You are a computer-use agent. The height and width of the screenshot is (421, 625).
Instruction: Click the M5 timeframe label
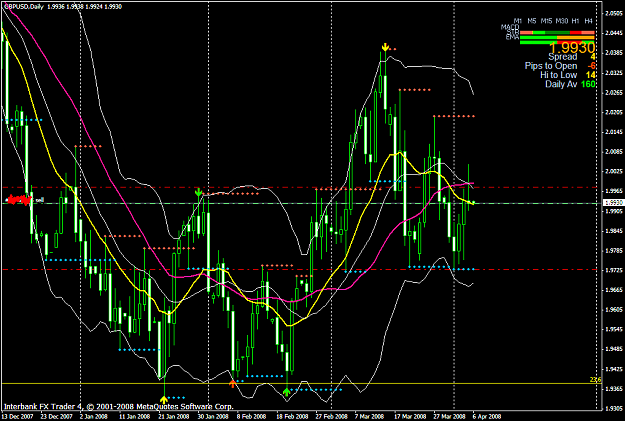(x=532, y=21)
